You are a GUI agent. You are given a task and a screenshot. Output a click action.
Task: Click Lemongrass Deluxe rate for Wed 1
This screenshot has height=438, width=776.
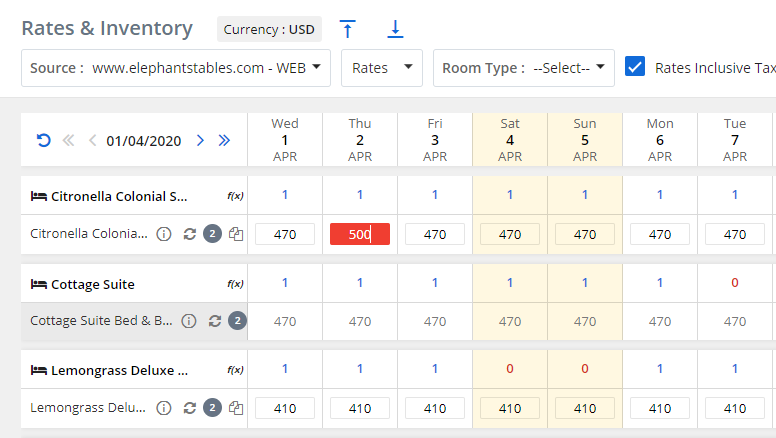pos(285,408)
